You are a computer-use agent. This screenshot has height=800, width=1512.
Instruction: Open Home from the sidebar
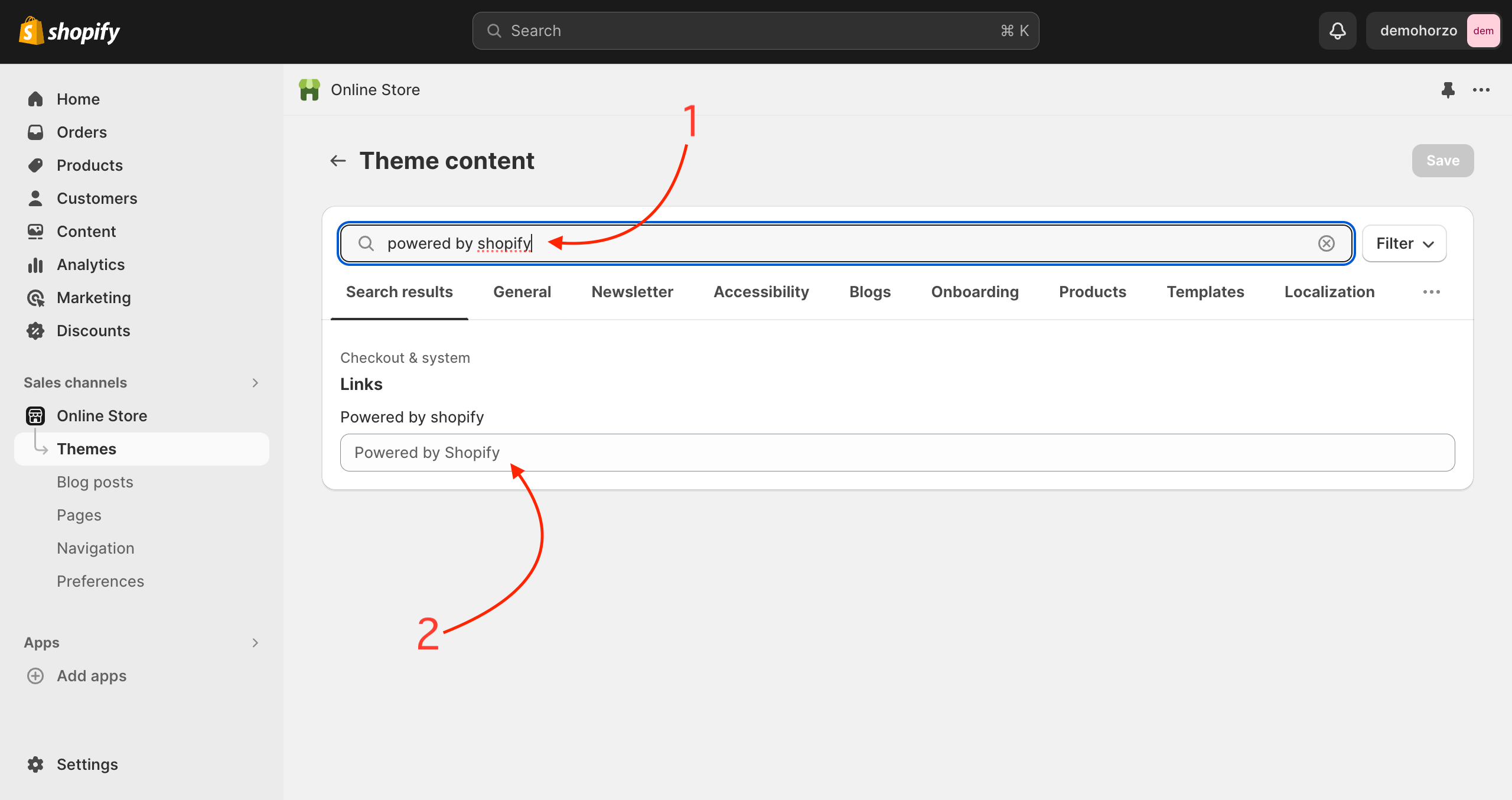click(x=78, y=99)
